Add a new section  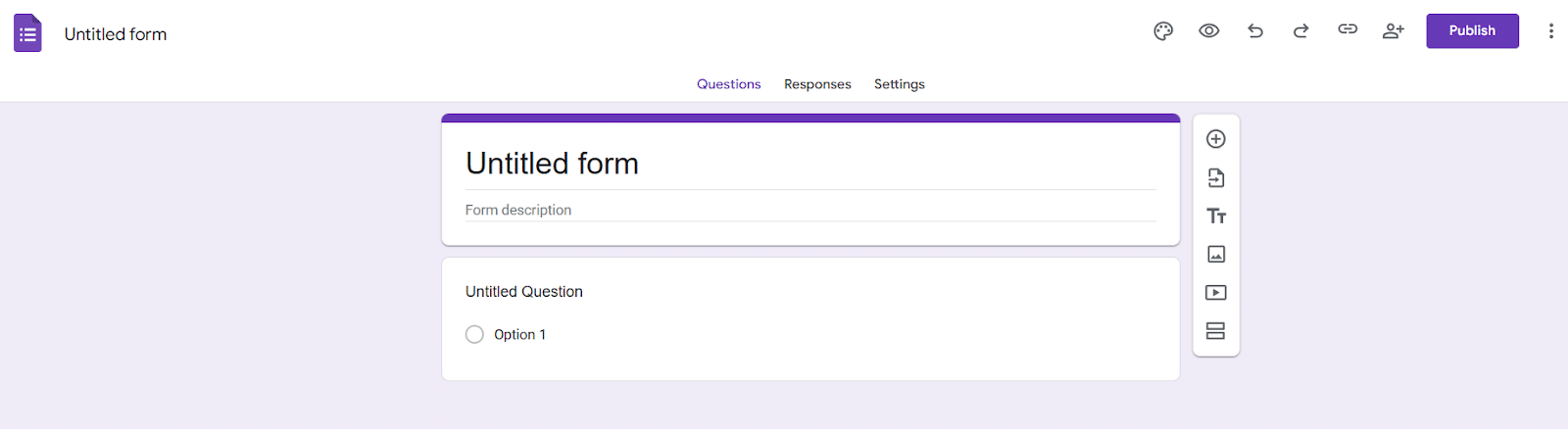(1216, 331)
